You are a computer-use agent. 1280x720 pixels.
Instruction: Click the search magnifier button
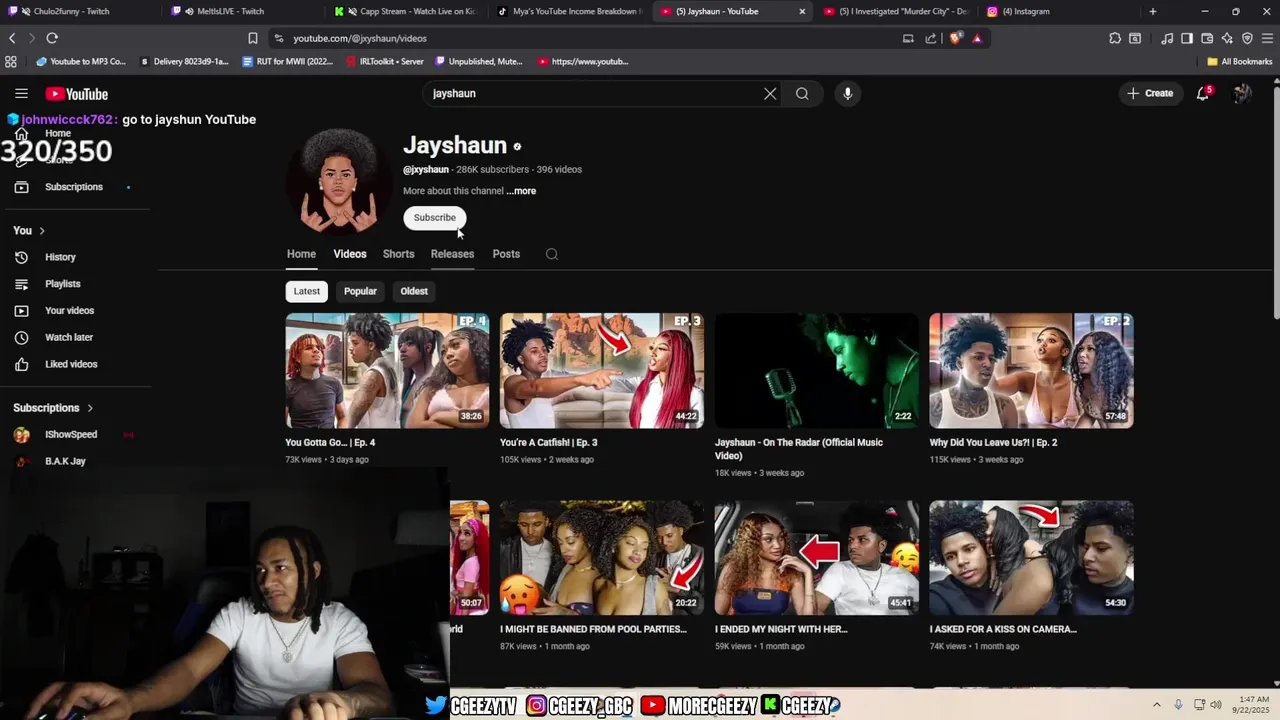point(802,93)
